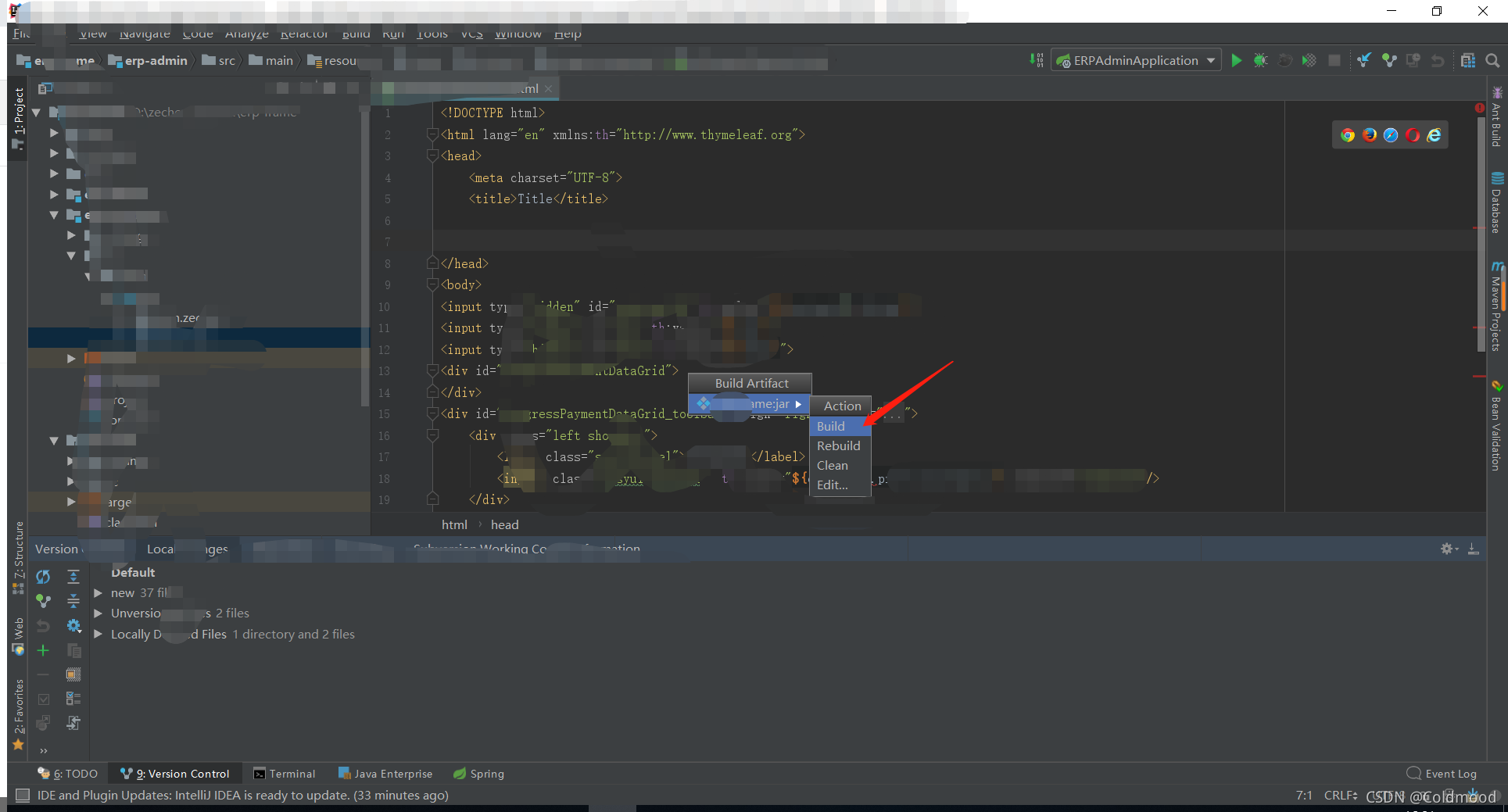Image resolution: width=1508 pixels, height=812 pixels.
Task: Toggle the Structure tool window tab
Action: pos(18,557)
